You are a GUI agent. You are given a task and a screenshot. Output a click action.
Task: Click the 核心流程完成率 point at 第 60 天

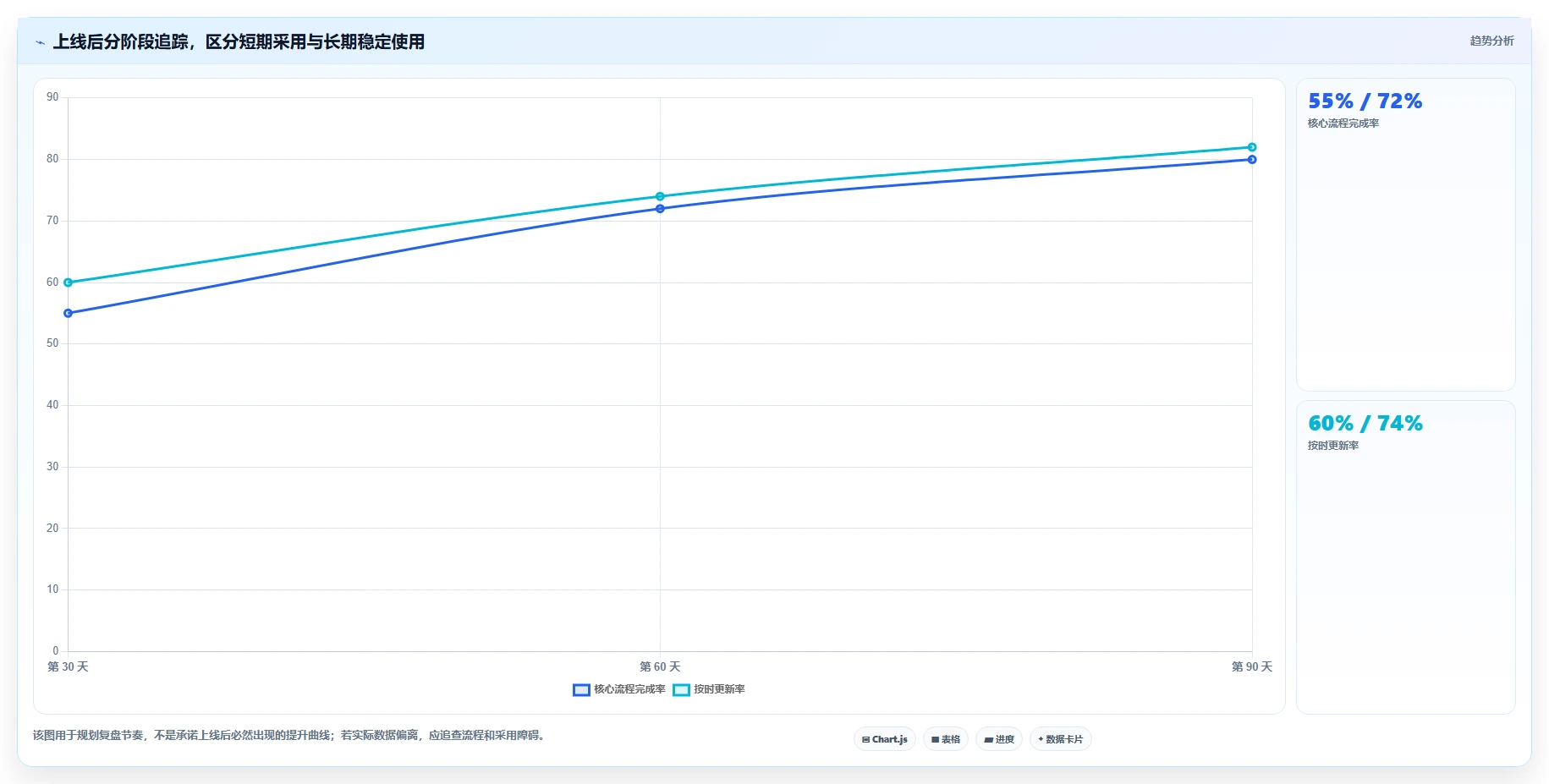(660, 209)
